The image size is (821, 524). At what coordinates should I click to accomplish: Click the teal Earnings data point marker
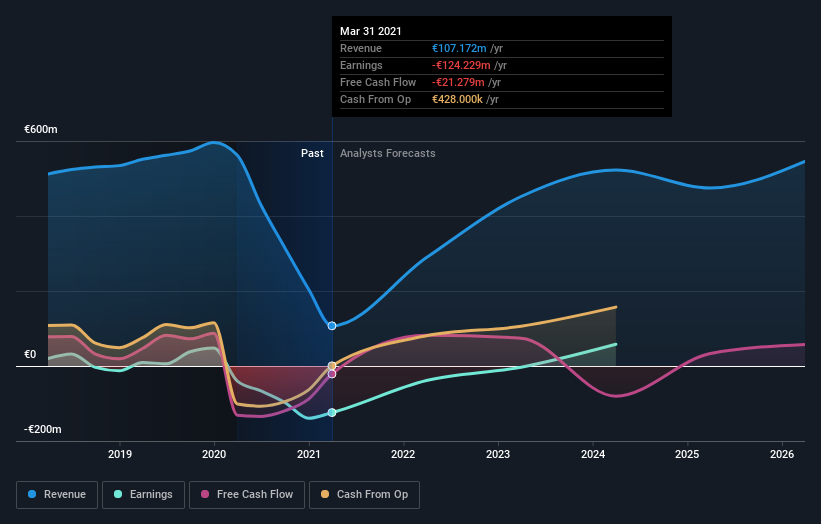point(332,412)
